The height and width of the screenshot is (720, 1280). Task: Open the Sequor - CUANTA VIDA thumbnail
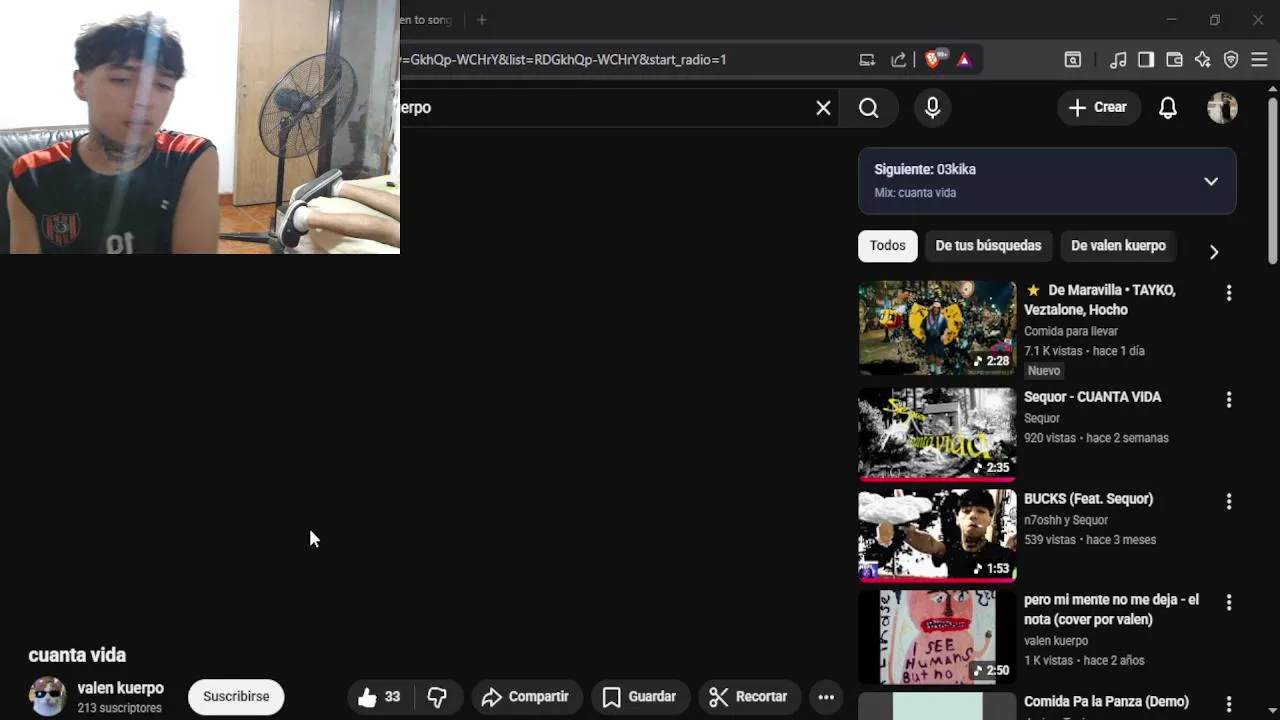tap(937, 434)
